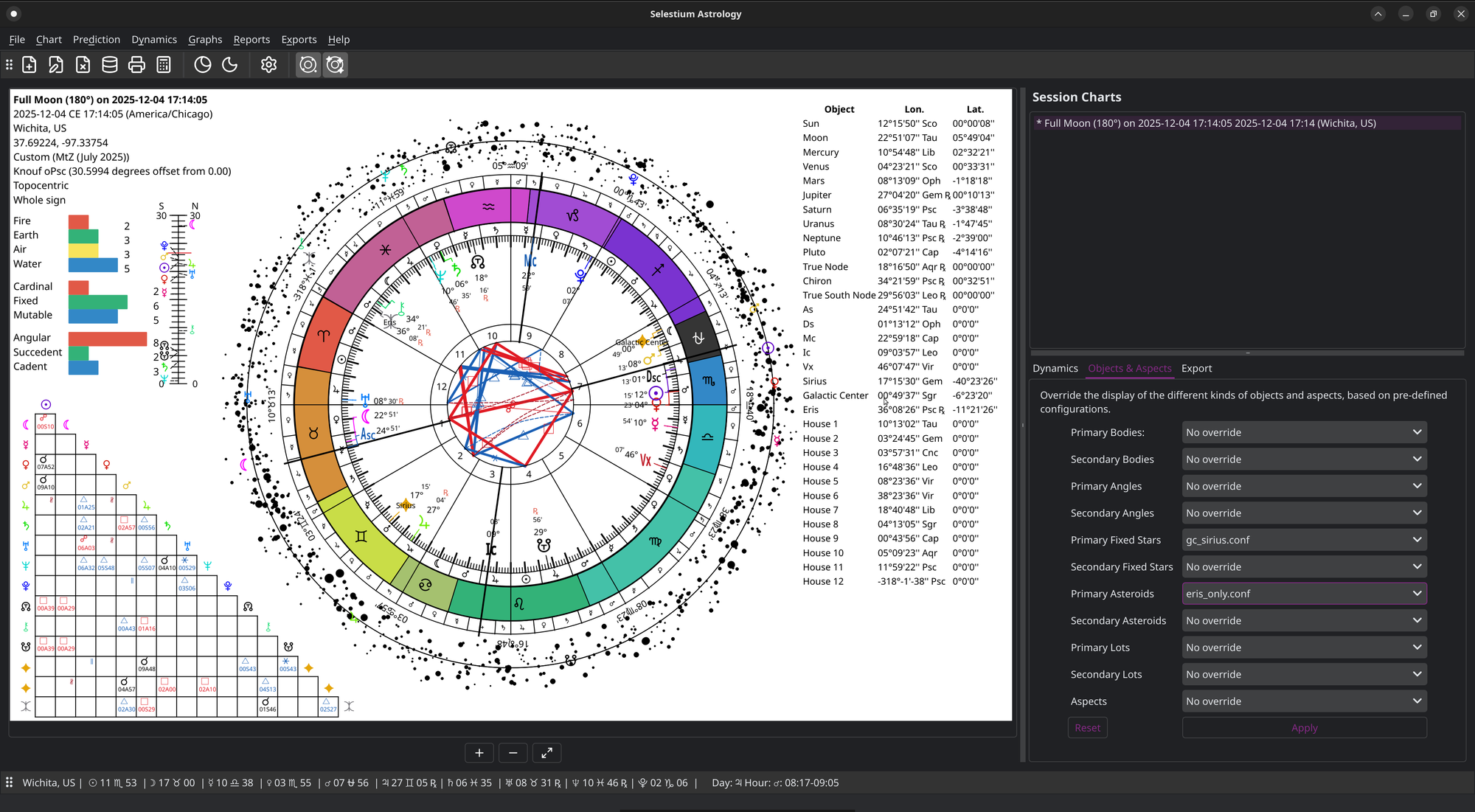Screen dimensions: 1475x812
Task: Open settings gear in toolbar
Action: click(x=268, y=65)
